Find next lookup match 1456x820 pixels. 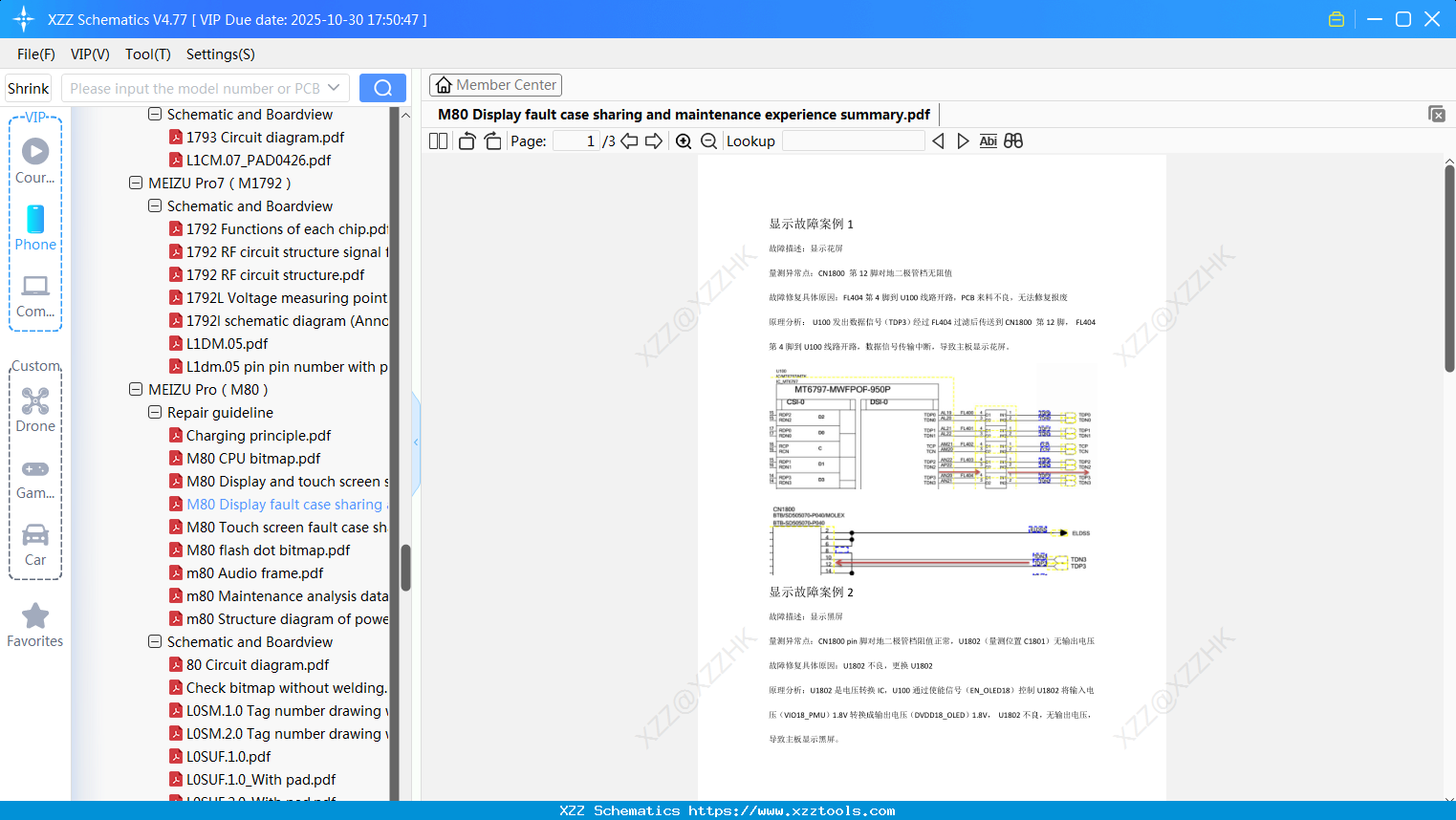(963, 141)
